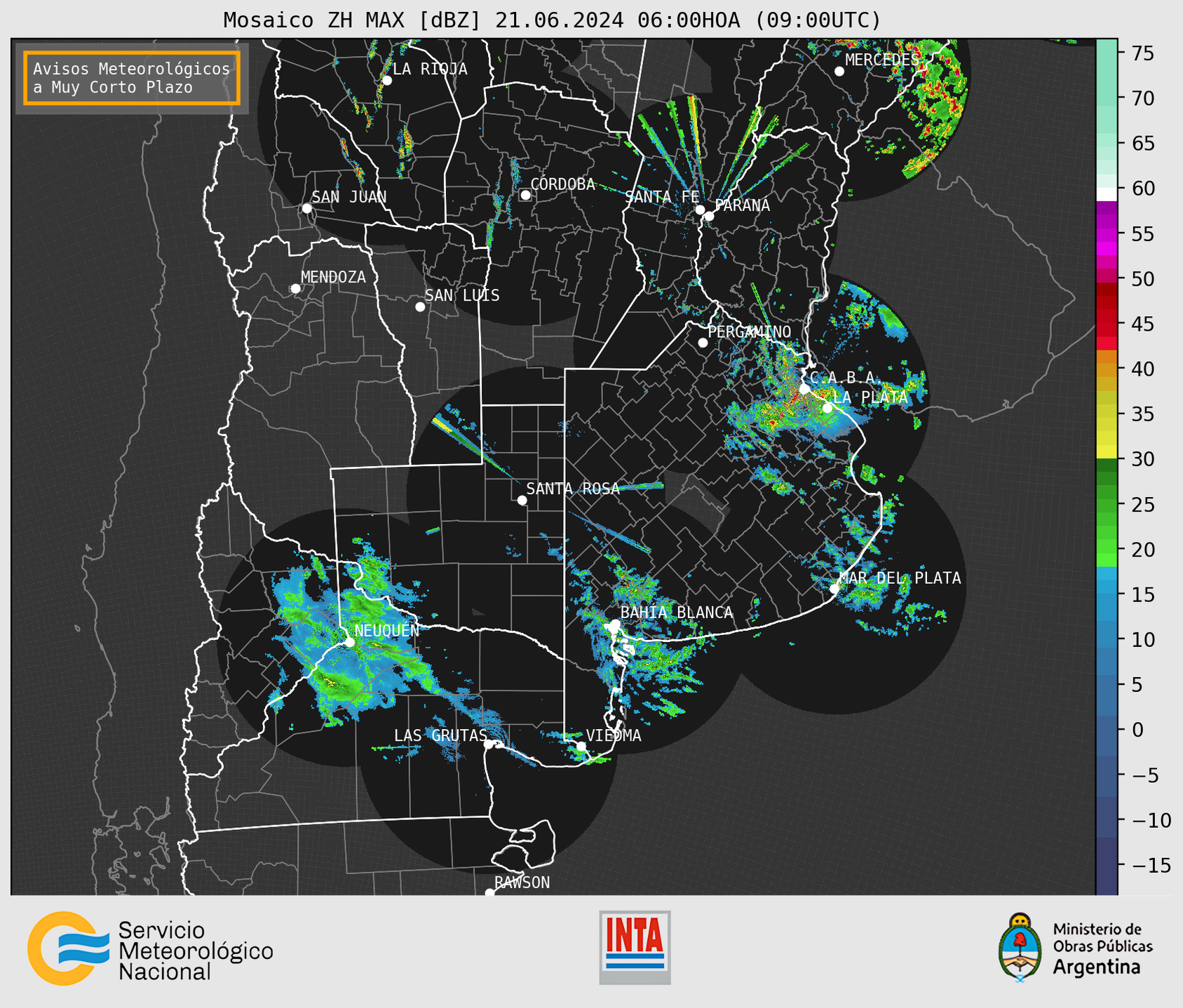Click the INTA logo
This screenshot has width=1183, height=1008.
(635, 947)
